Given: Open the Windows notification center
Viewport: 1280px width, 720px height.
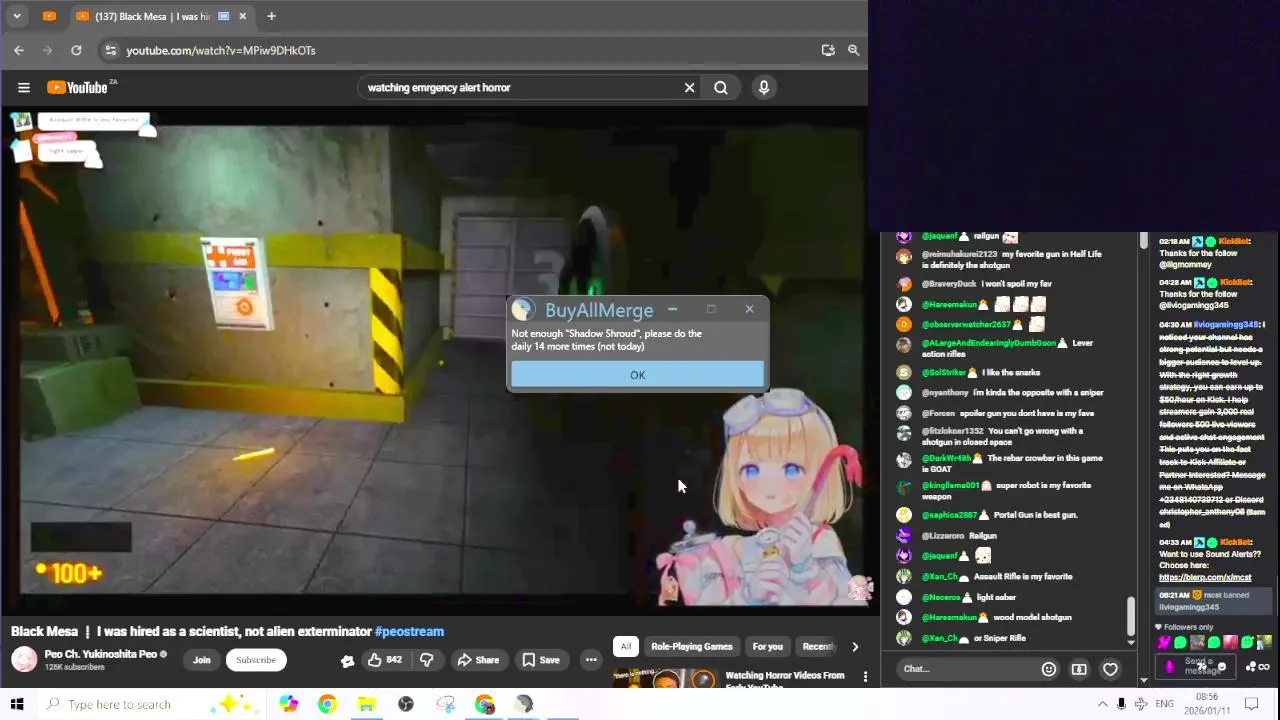Looking at the screenshot, I should click(1251, 704).
